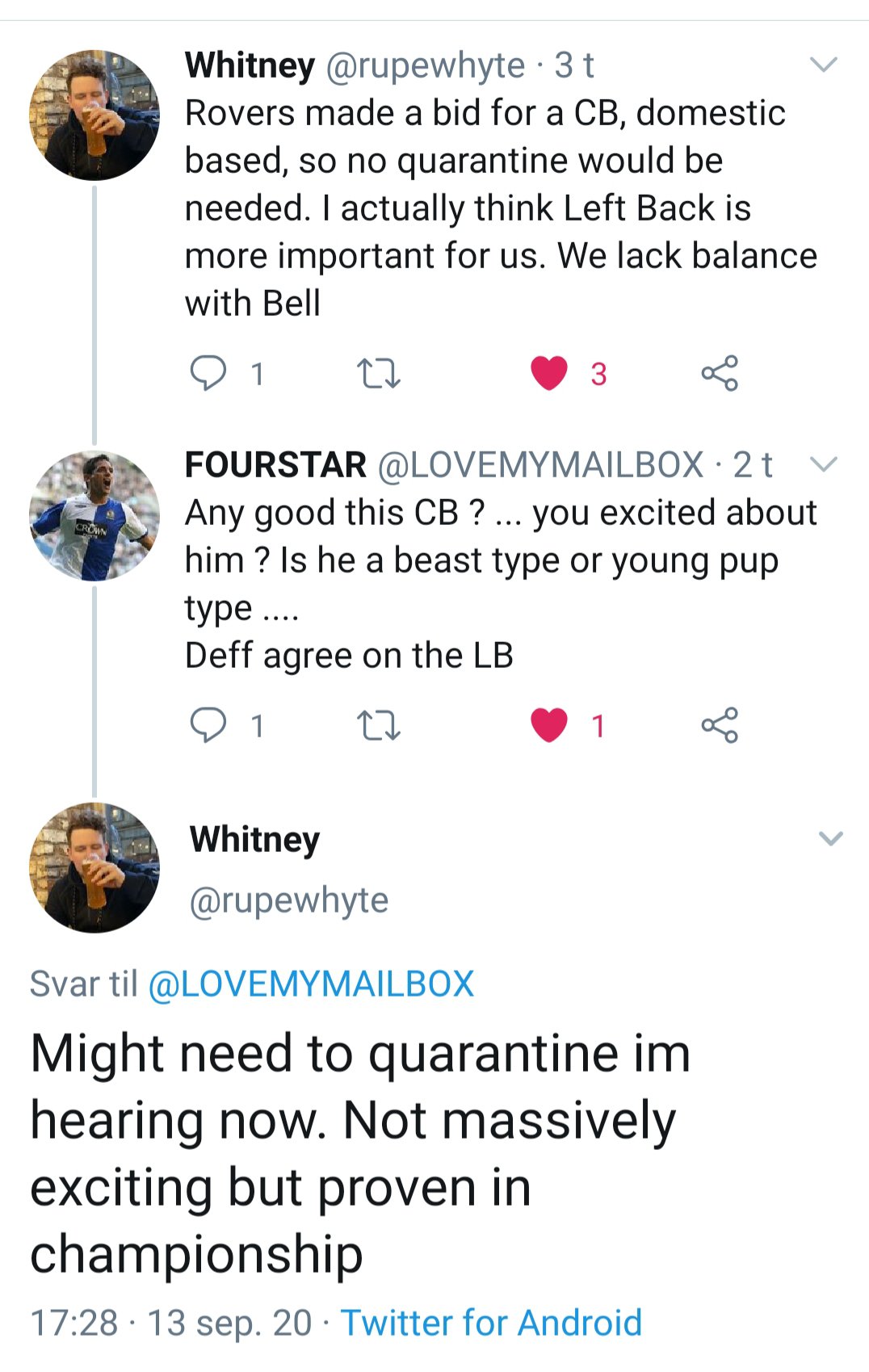The image size is (869, 1372).
Task: Open Whitney's profile picture in first tweet
Action: tap(94, 115)
